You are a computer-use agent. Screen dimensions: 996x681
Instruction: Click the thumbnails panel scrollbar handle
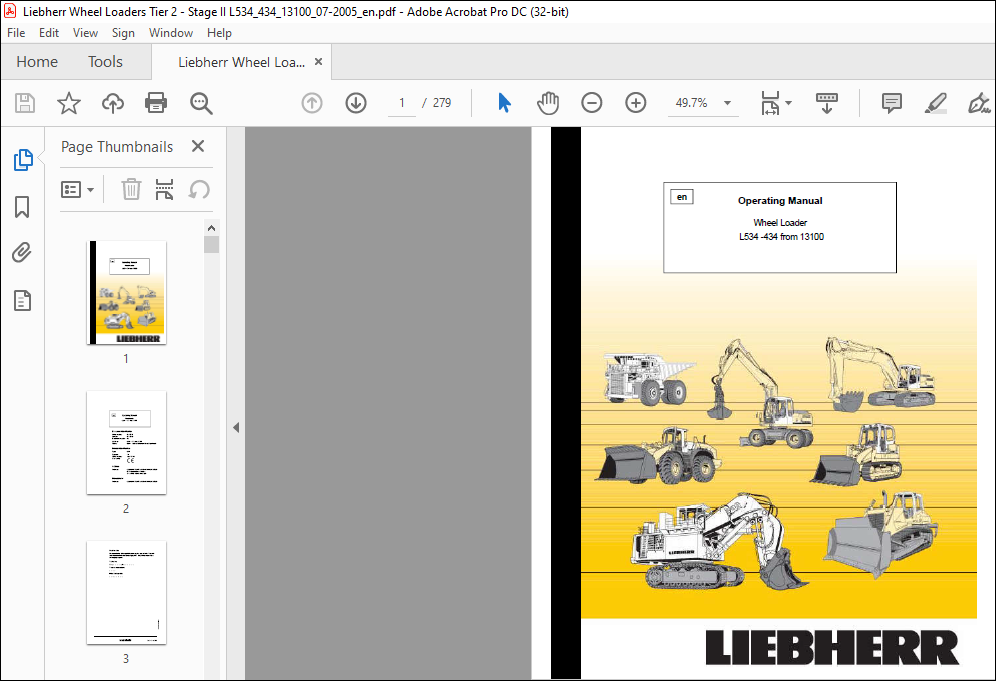(x=212, y=245)
